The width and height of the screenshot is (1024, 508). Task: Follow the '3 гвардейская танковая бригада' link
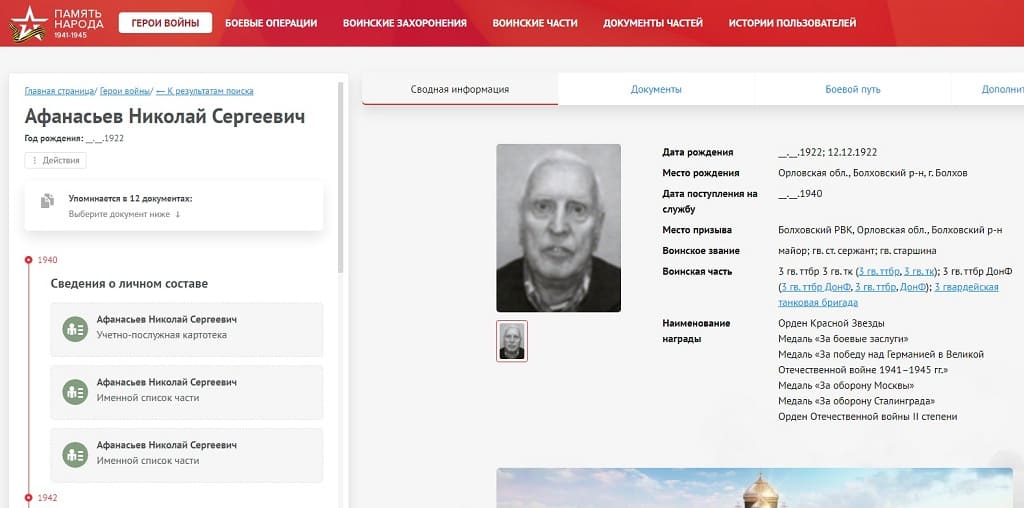point(888,294)
